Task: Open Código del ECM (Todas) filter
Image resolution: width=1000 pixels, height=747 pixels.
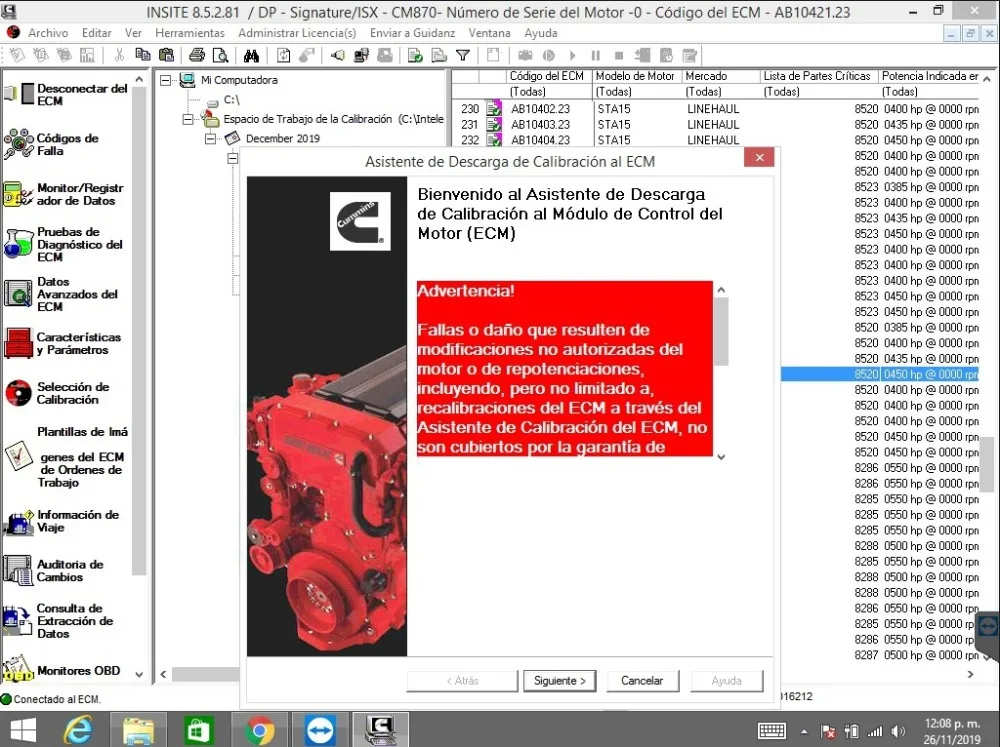Action: tap(548, 92)
